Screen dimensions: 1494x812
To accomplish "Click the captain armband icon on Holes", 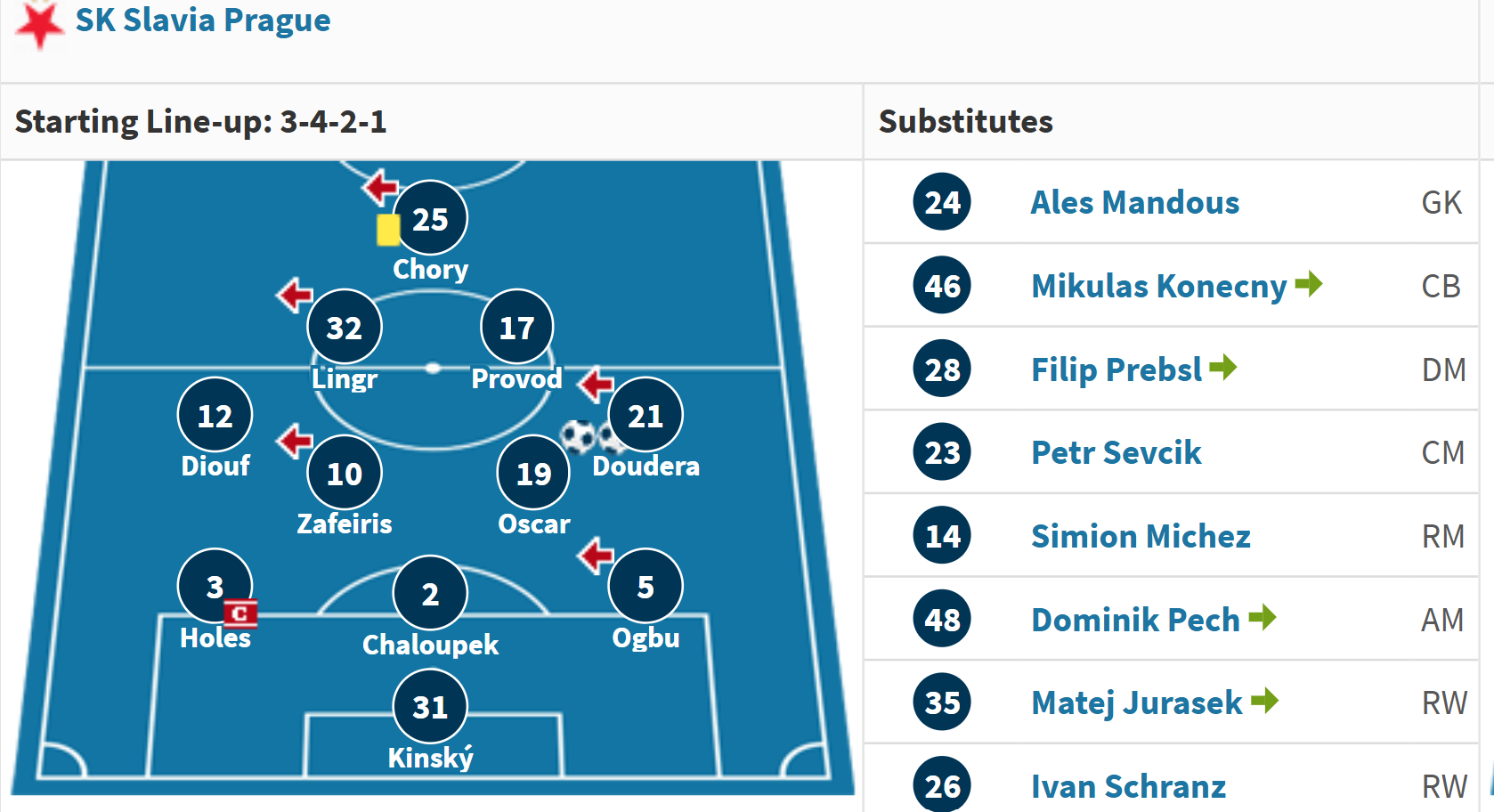I will click(x=240, y=613).
